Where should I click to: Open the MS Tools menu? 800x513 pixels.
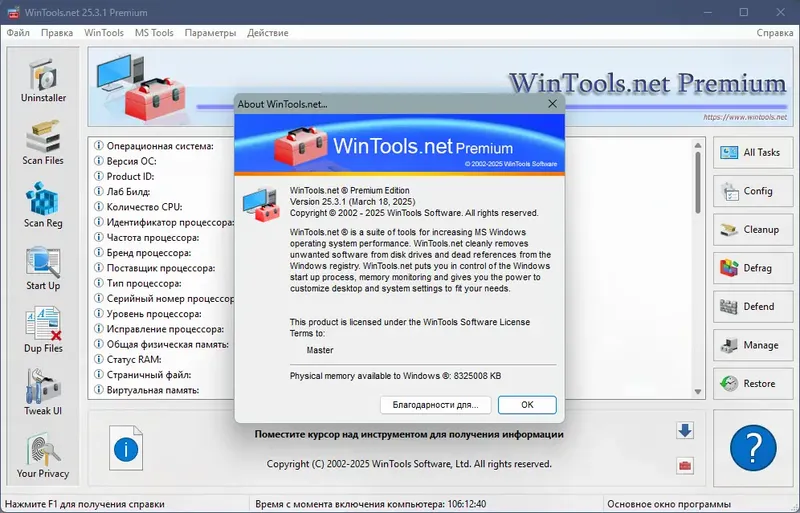coord(154,33)
